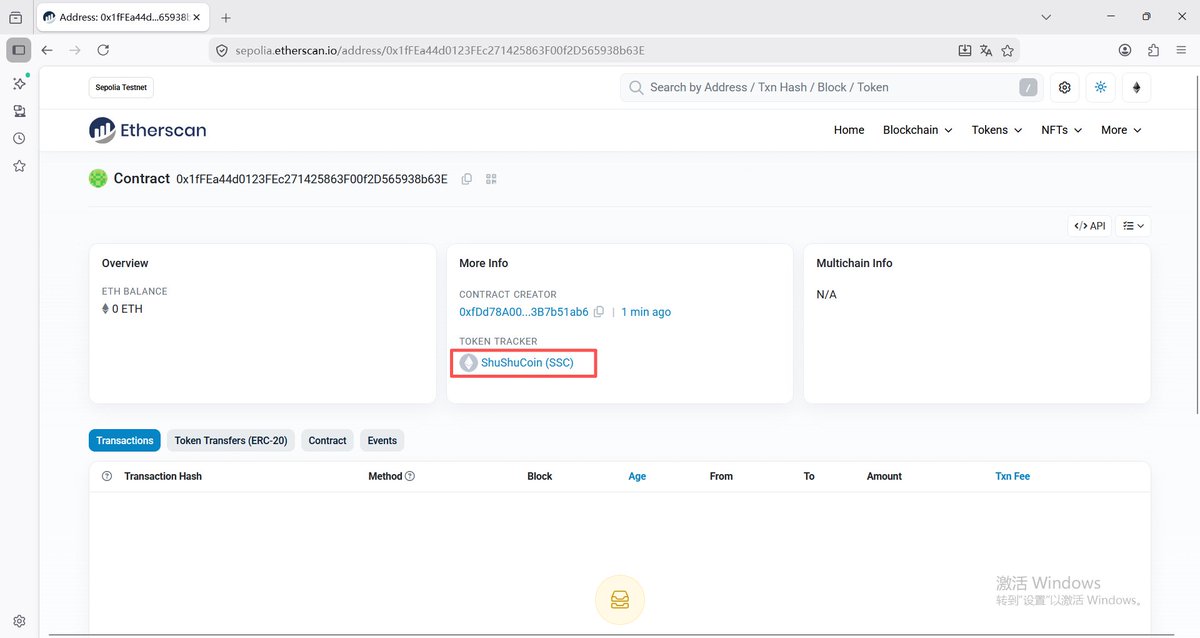Copy the contract address next to the title
Viewport: 1200px width, 638px height.
(467, 179)
